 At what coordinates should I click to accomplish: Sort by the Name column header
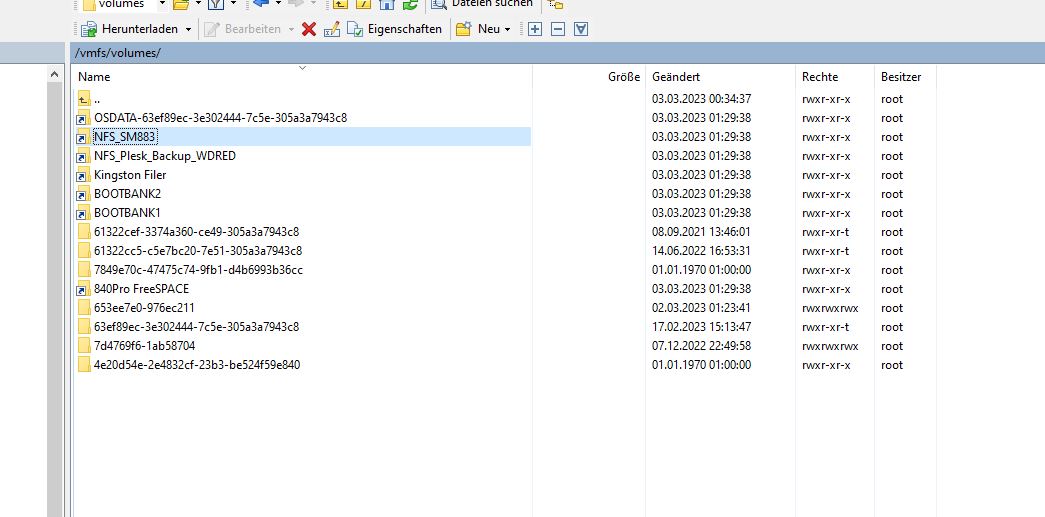[x=95, y=77]
